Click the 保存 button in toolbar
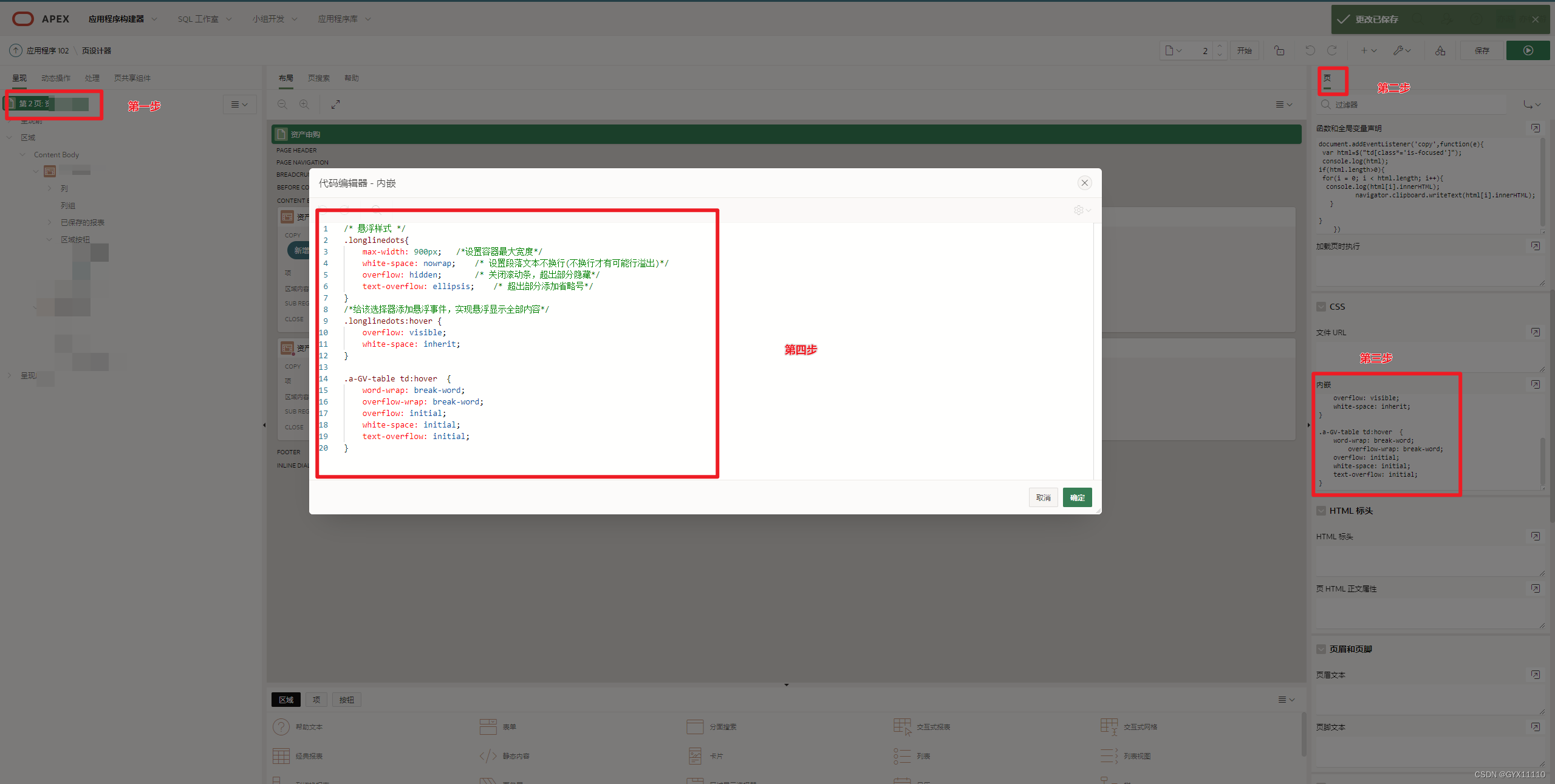The image size is (1555, 784). pos(1482,50)
